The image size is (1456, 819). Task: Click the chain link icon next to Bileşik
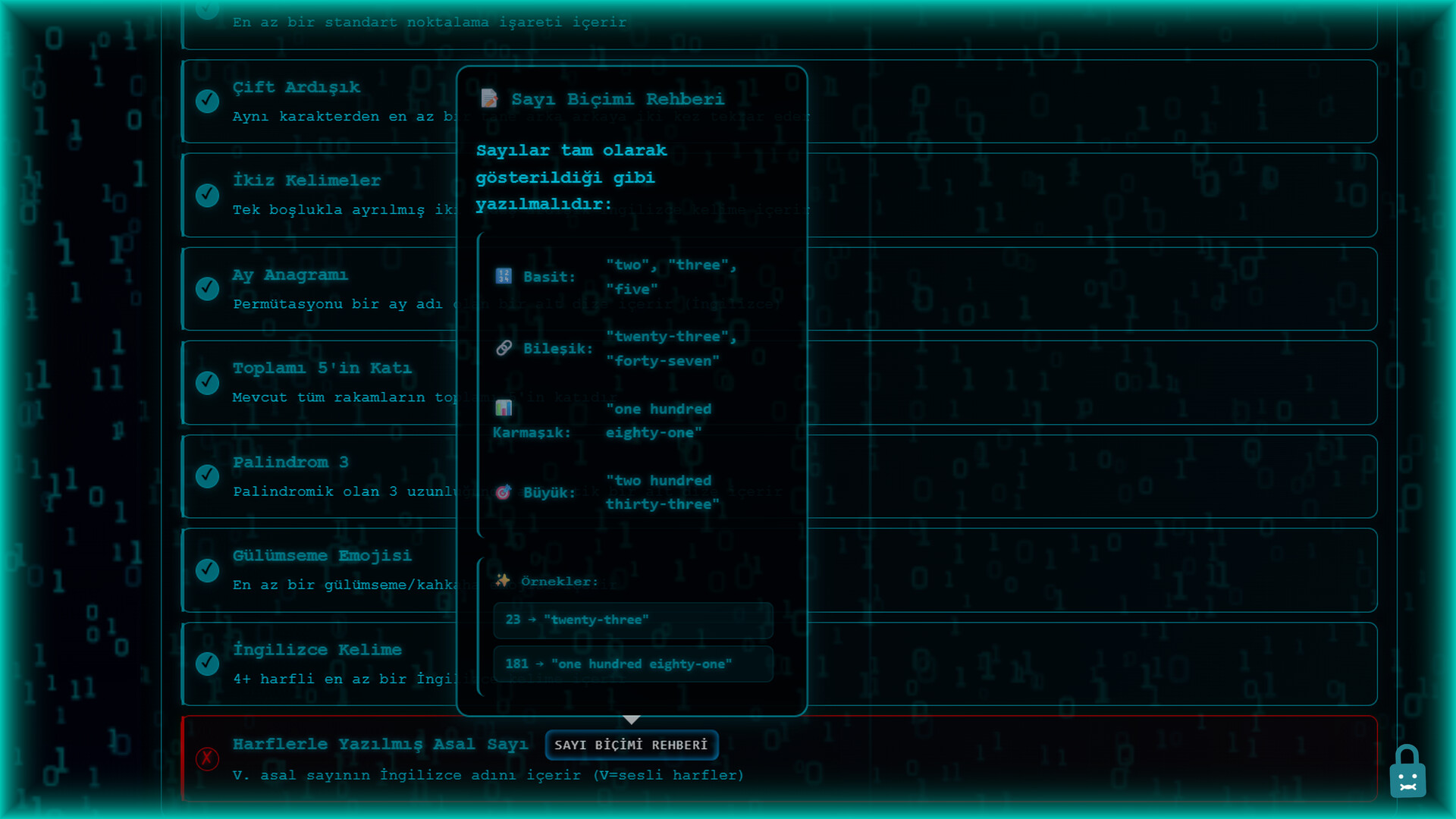click(x=504, y=348)
